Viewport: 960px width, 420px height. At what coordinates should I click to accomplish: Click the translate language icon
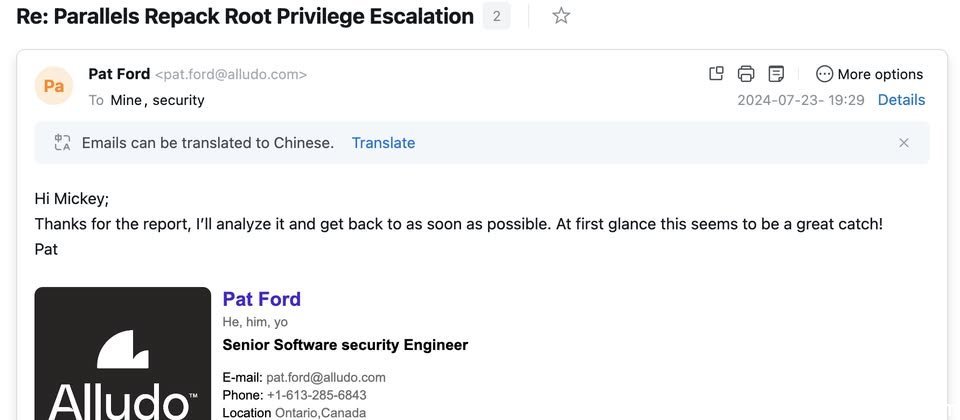62,143
